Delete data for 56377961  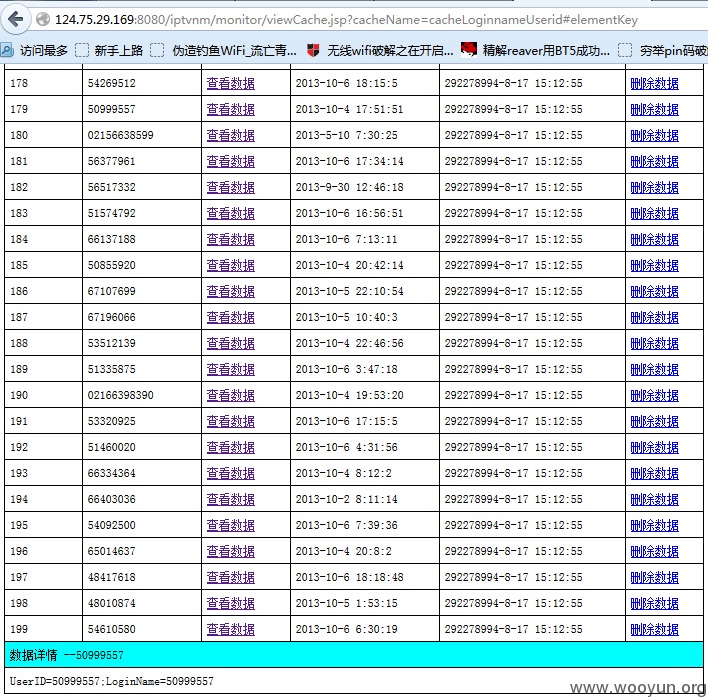point(654,161)
